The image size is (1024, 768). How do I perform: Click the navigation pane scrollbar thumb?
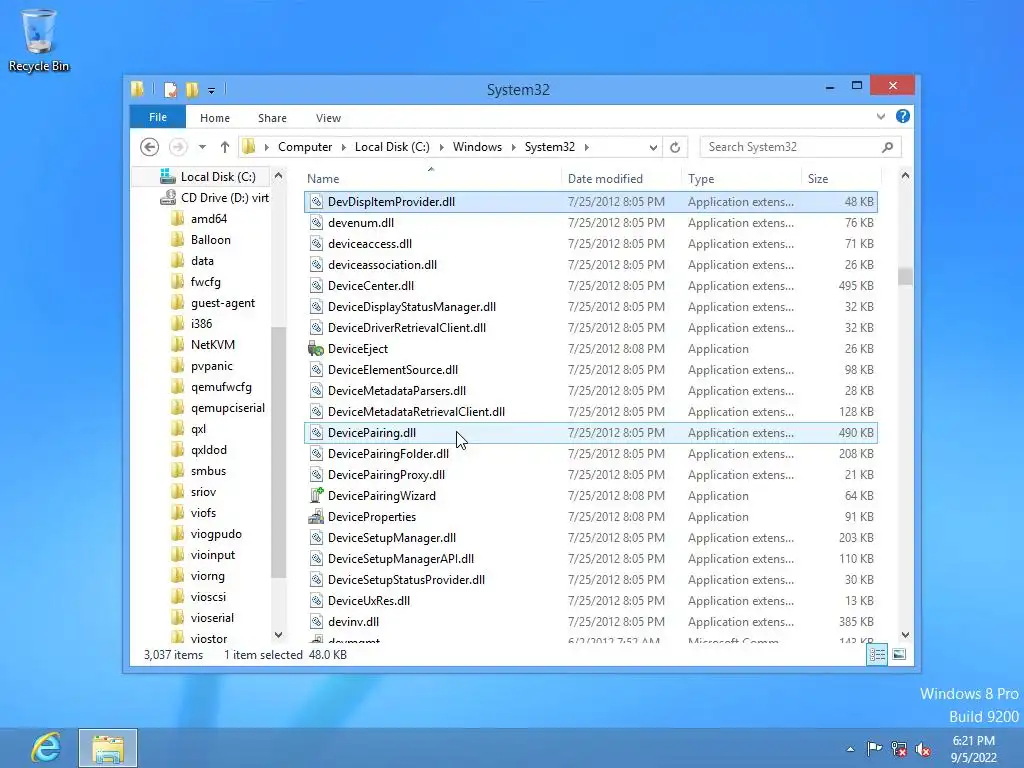[x=278, y=452]
